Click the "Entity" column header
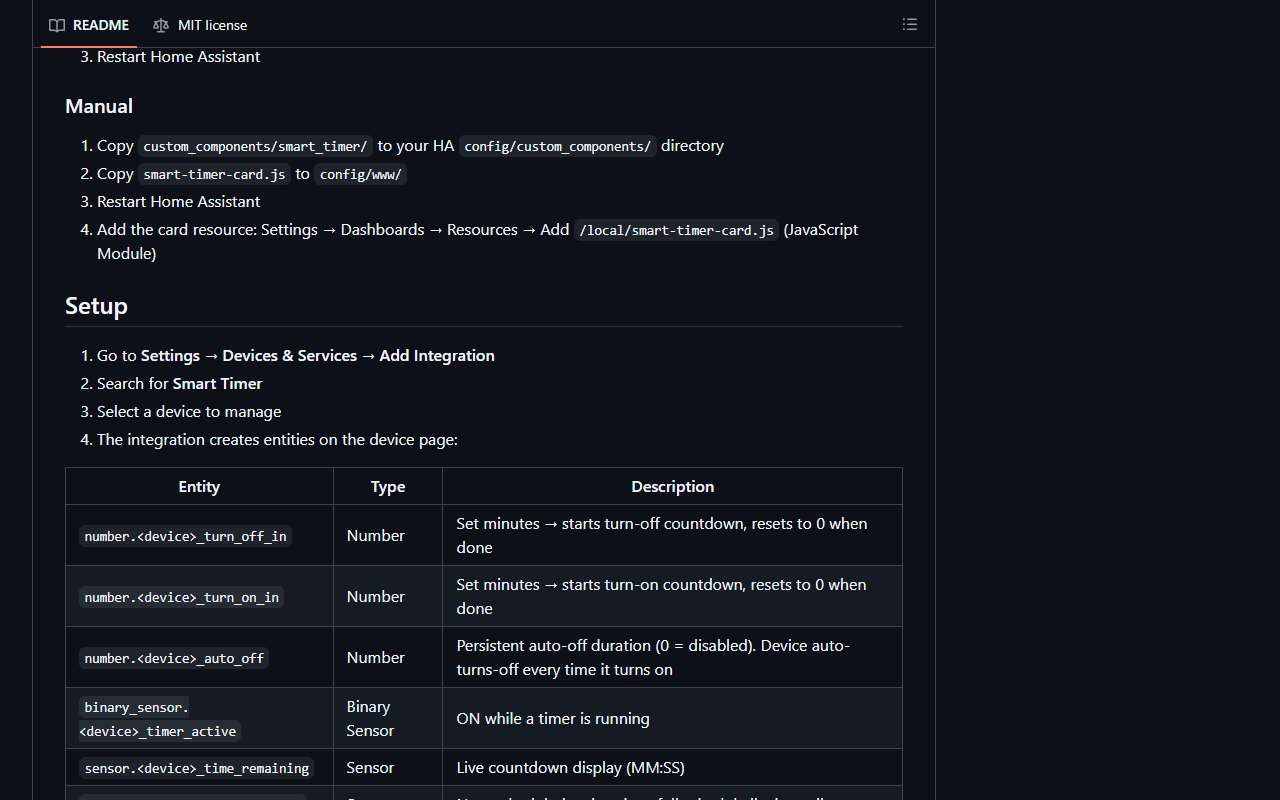The height and width of the screenshot is (800, 1280). 199,486
